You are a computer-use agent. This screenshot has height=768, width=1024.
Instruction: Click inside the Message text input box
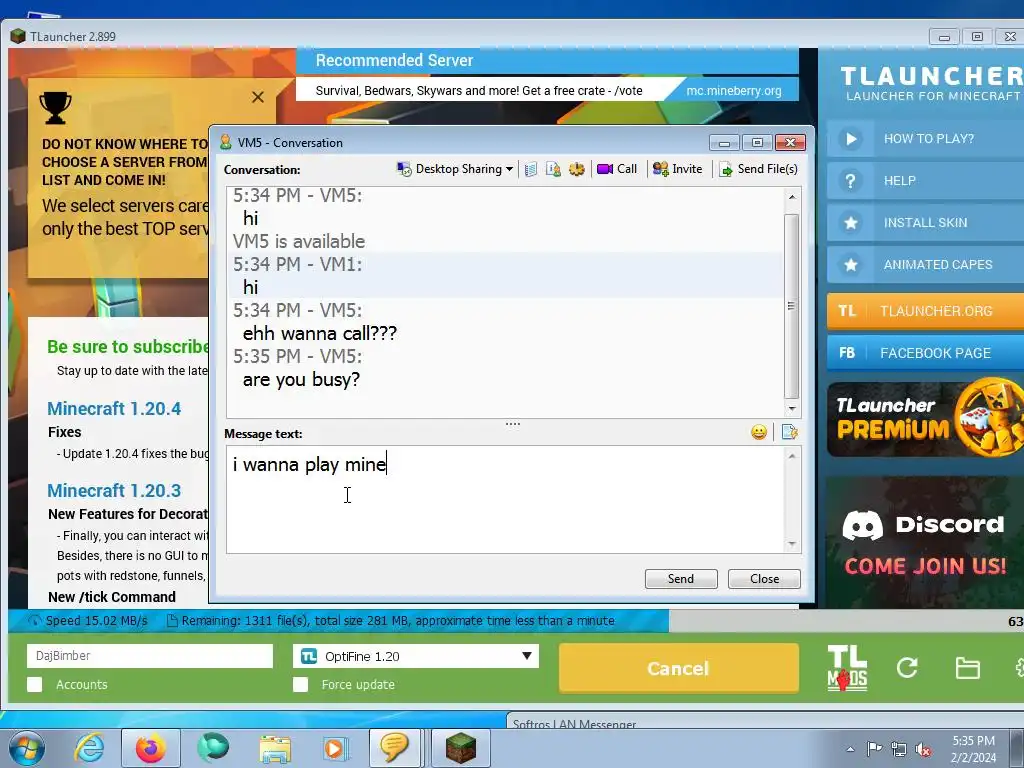[505, 500]
